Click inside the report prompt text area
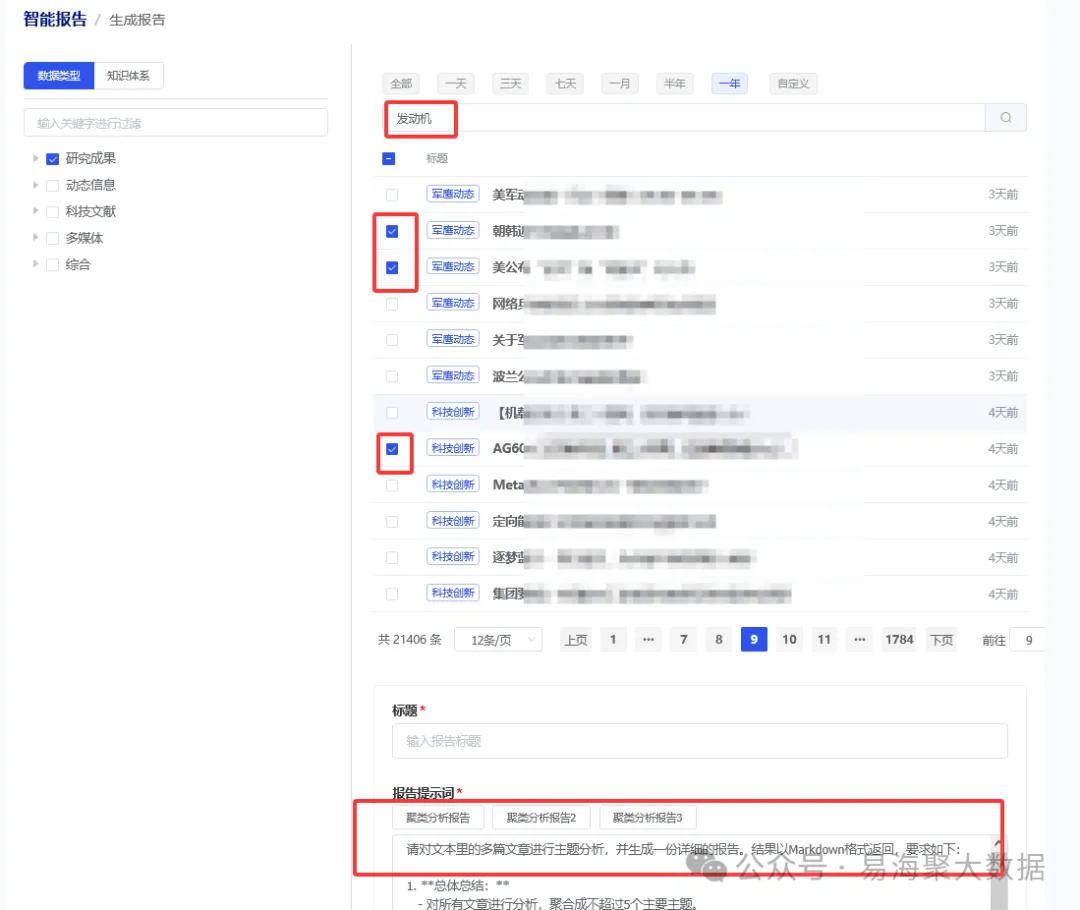1080x910 pixels. click(x=692, y=872)
